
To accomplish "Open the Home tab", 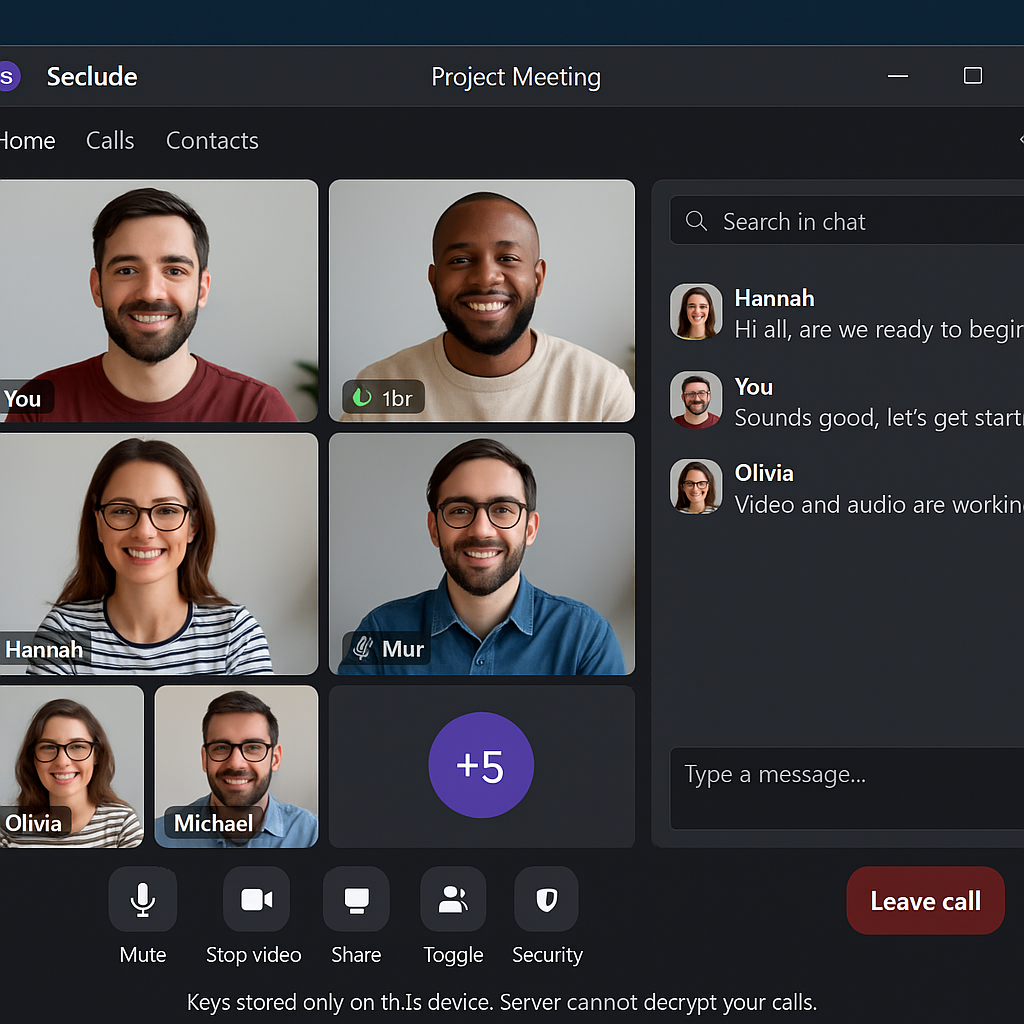I will tap(27, 141).
